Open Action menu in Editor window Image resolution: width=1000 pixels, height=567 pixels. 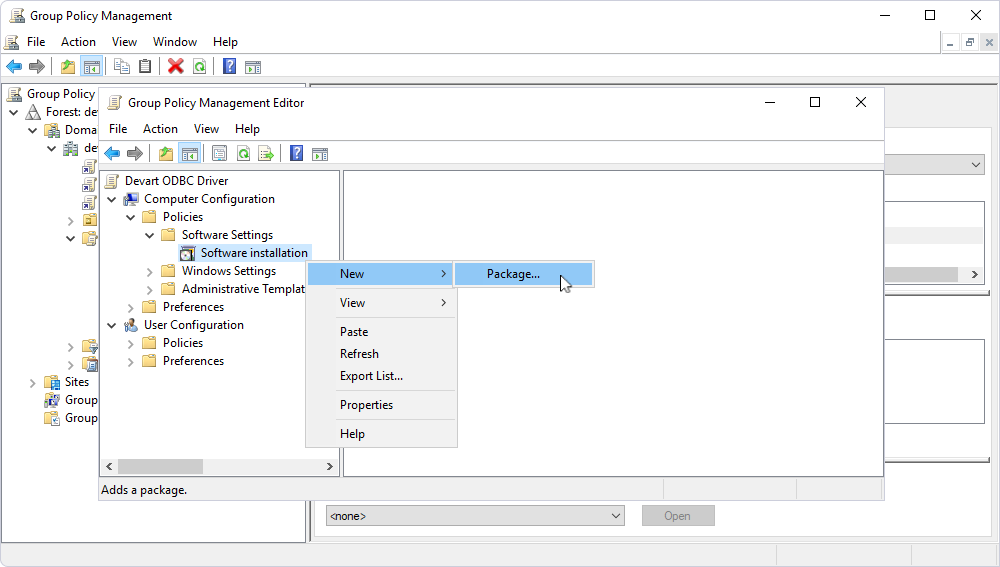[x=160, y=129]
